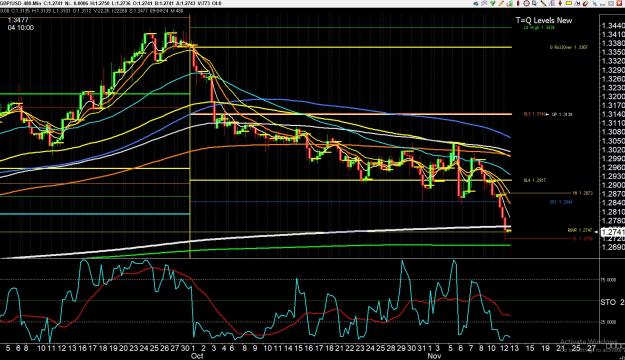Click the current price marker 1.2741
Image resolution: width=625 pixels, height=360 pixels.
coord(613,232)
